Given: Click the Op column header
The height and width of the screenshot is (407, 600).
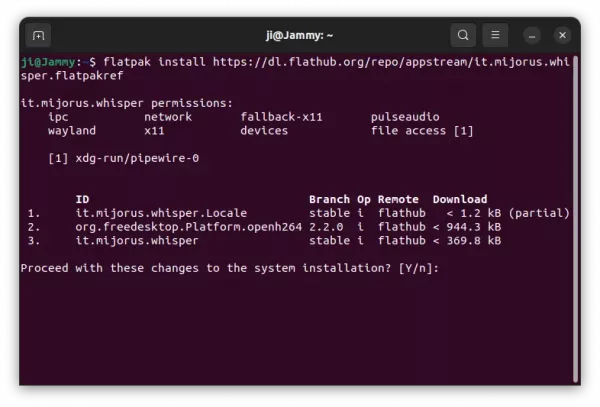Looking at the screenshot, I should [x=364, y=200].
